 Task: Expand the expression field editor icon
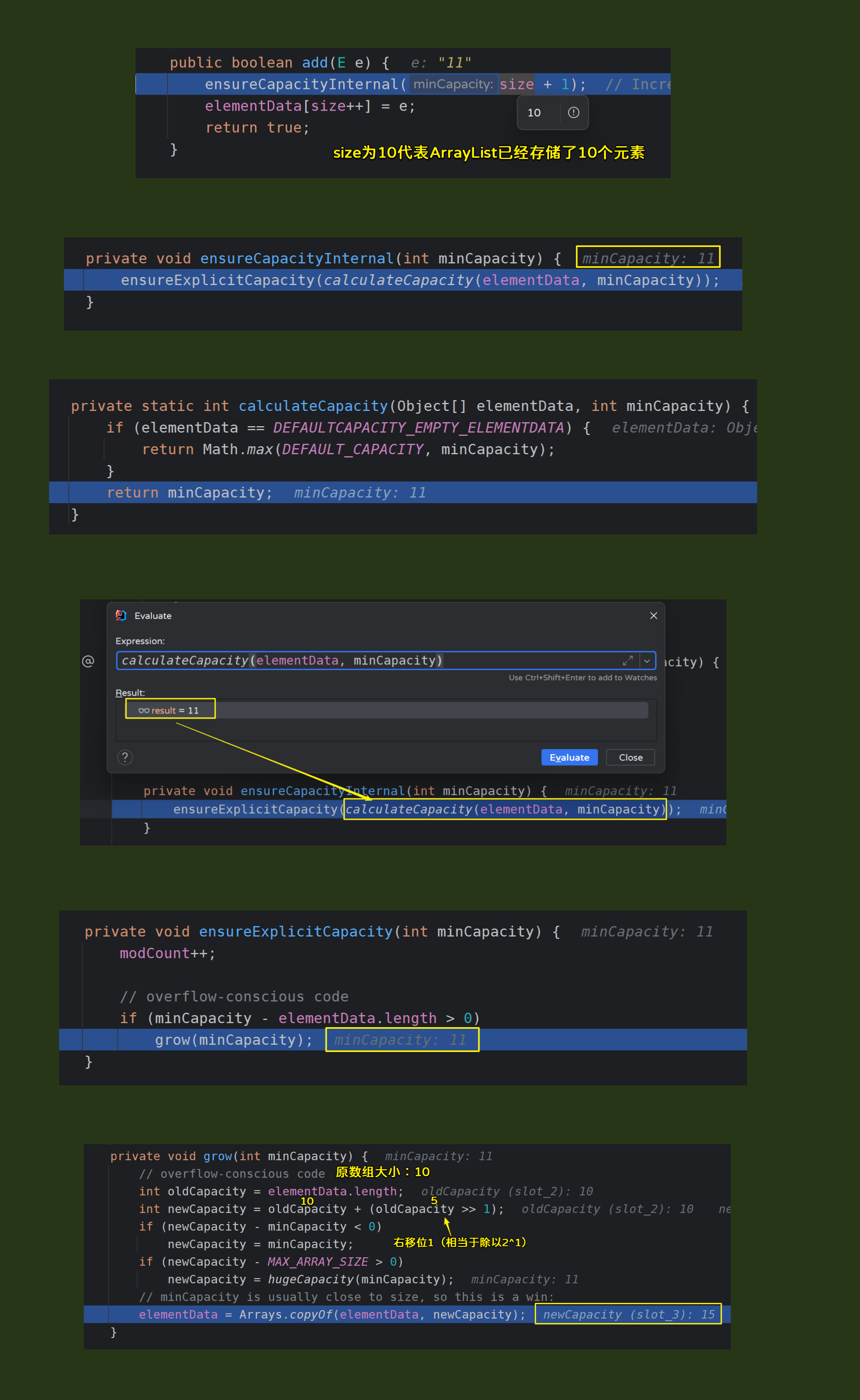(627, 660)
